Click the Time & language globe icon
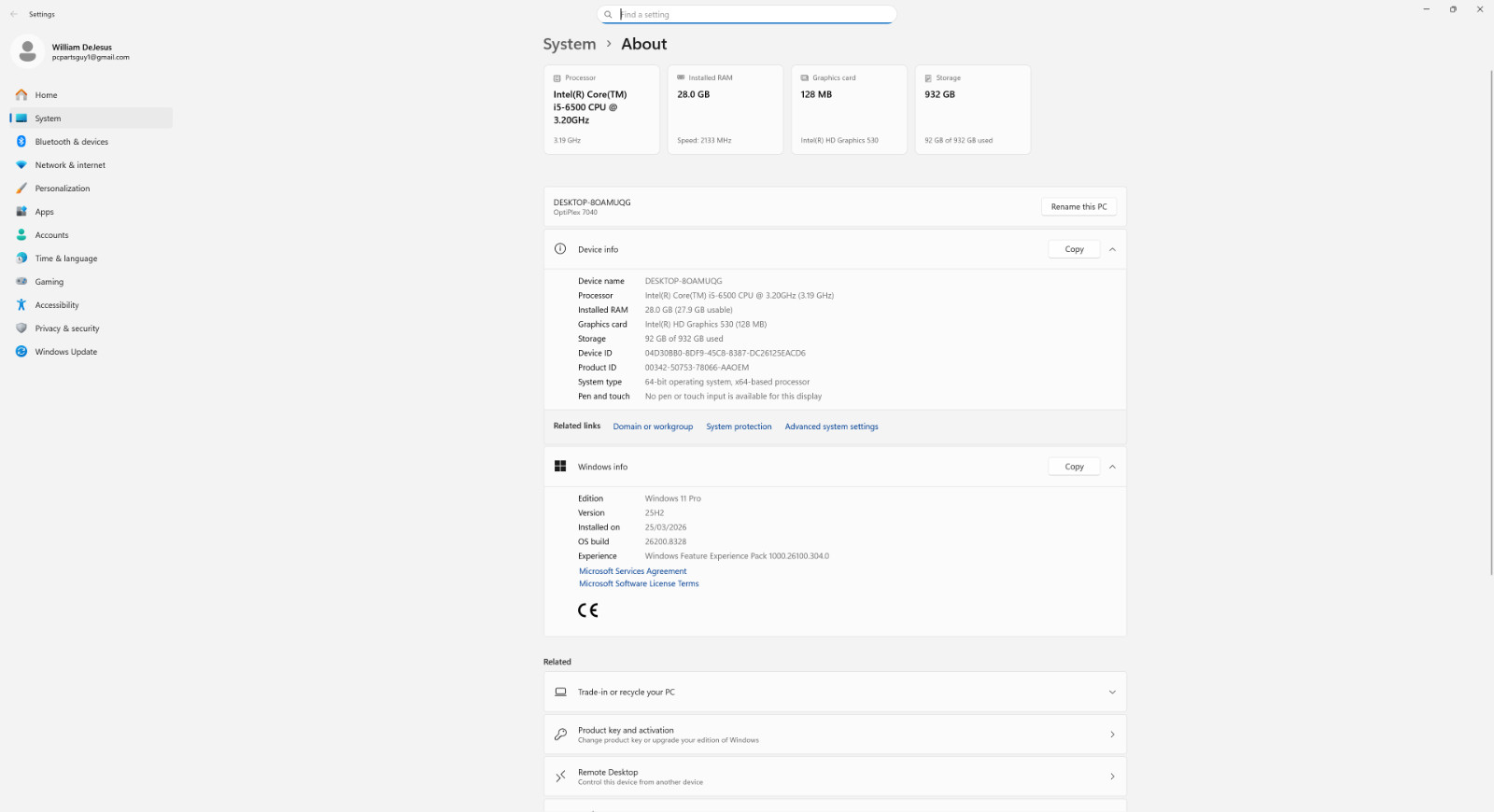The width and height of the screenshot is (1494, 812). point(21,259)
